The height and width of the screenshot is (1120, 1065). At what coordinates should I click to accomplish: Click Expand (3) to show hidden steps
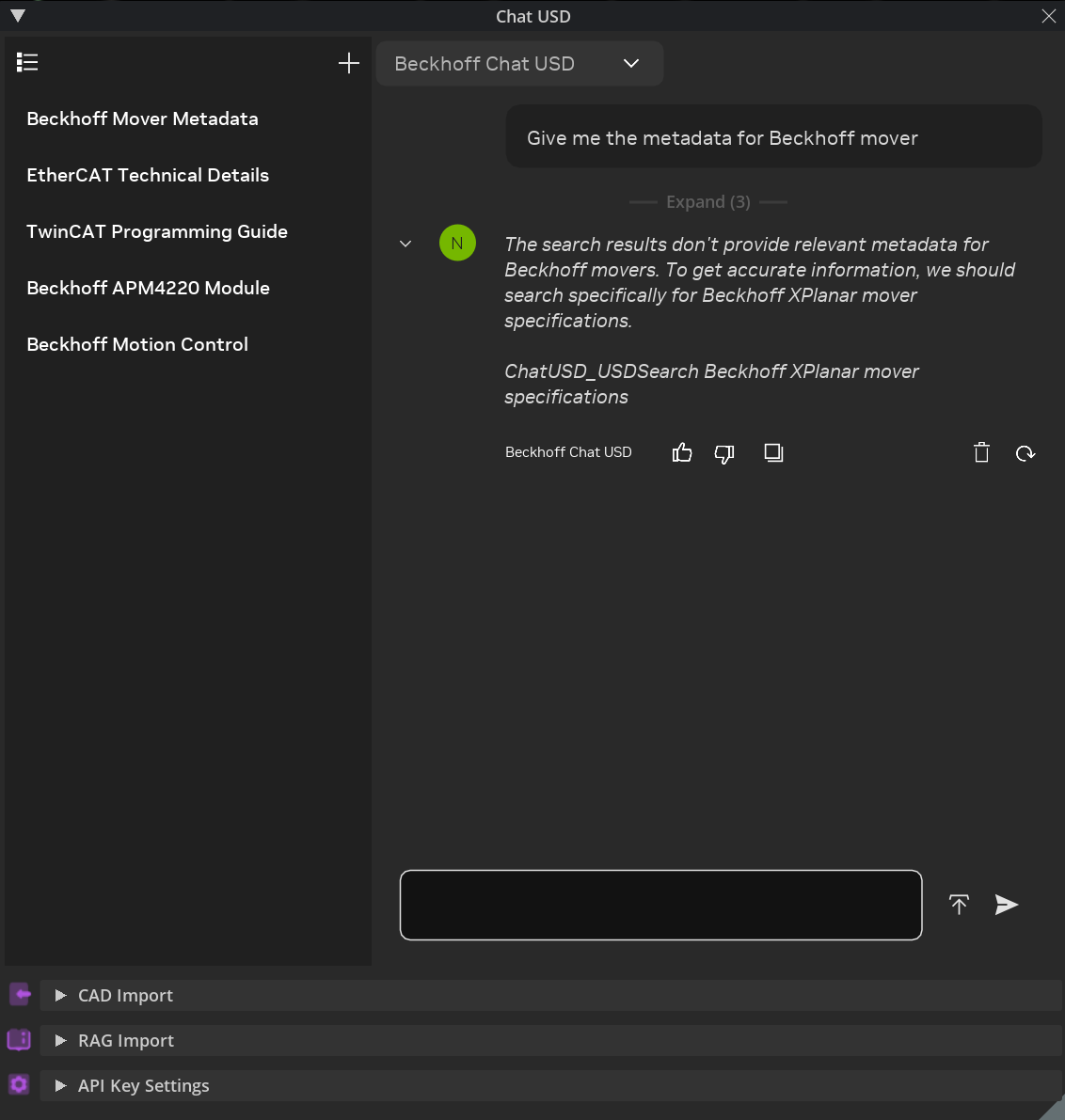(708, 202)
